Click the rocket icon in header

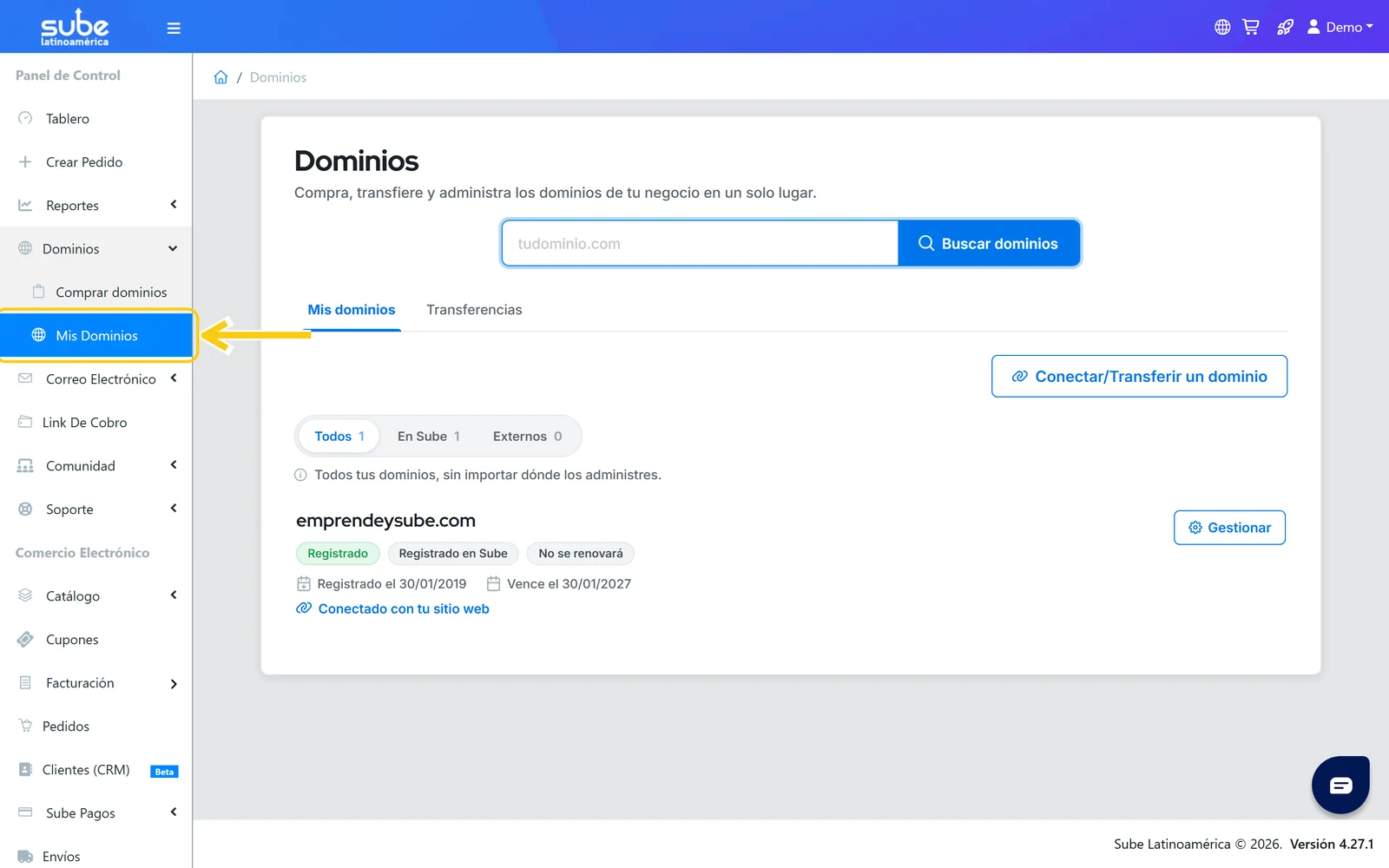click(1285, 27)
